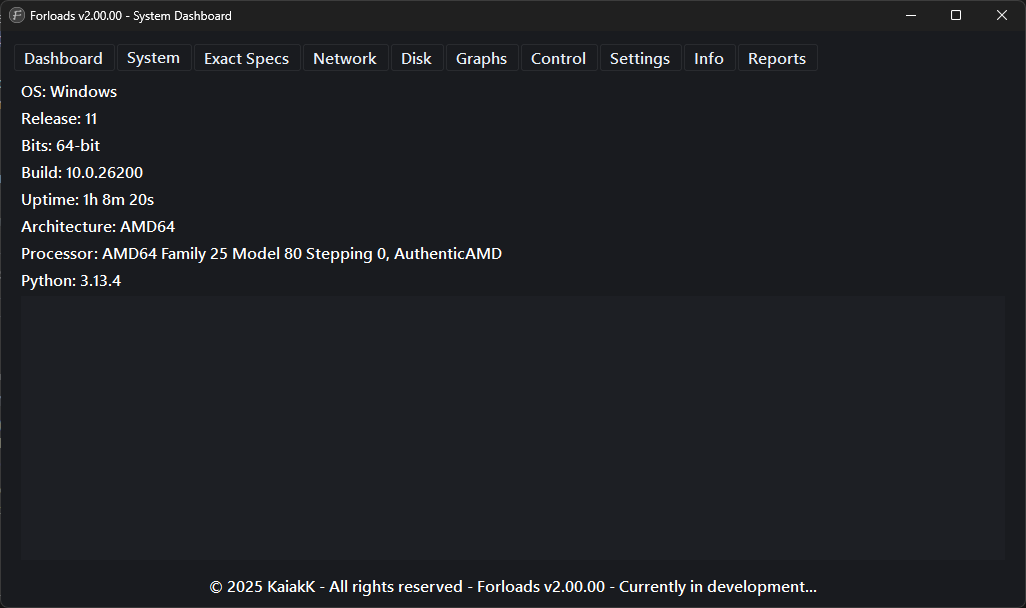Open the Reports tab
This screenshot has height=608, width=1026.
point(777,58)
